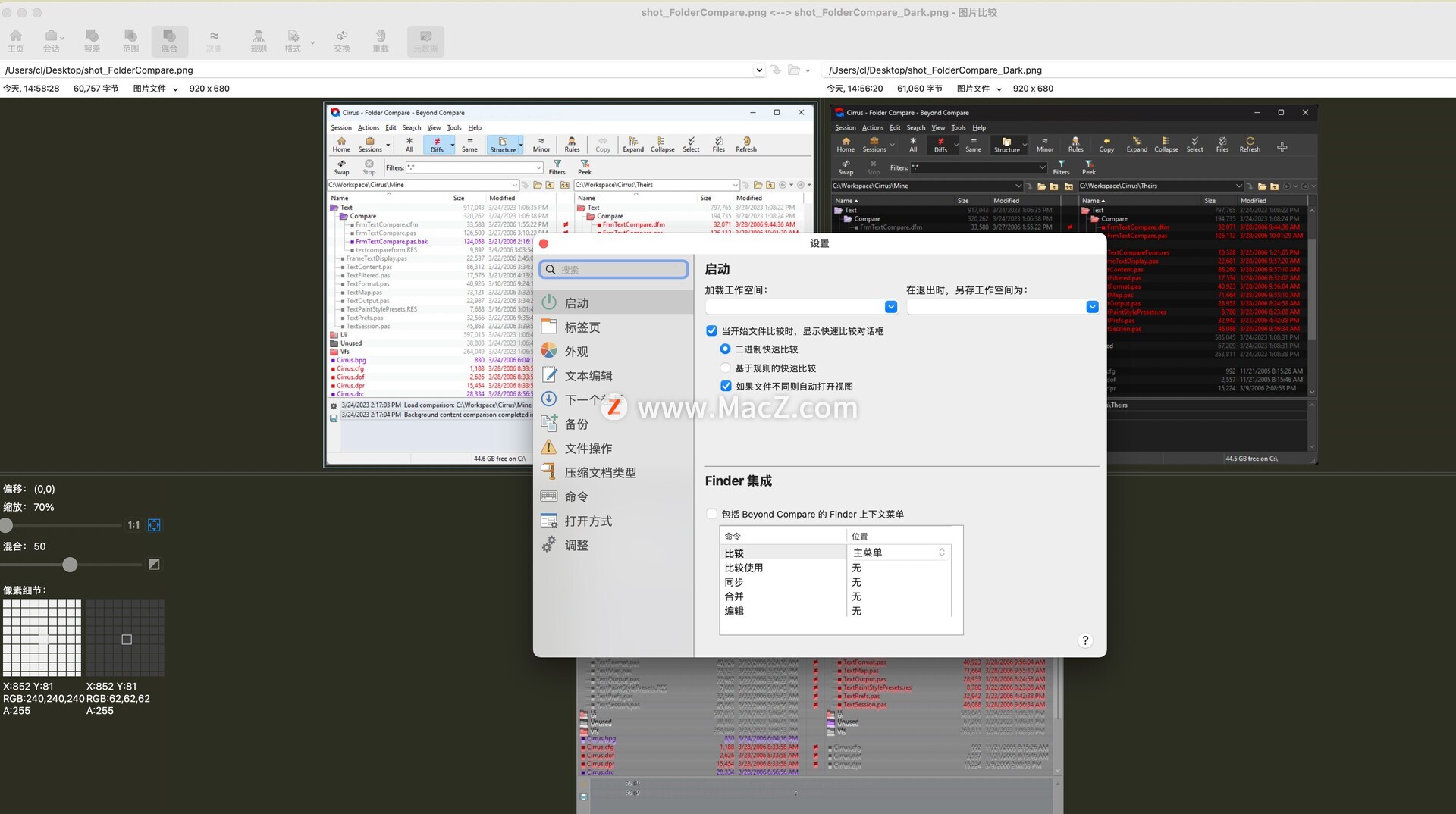
Task: Click the 交换 swap sides icon
Action: point(342,41)
